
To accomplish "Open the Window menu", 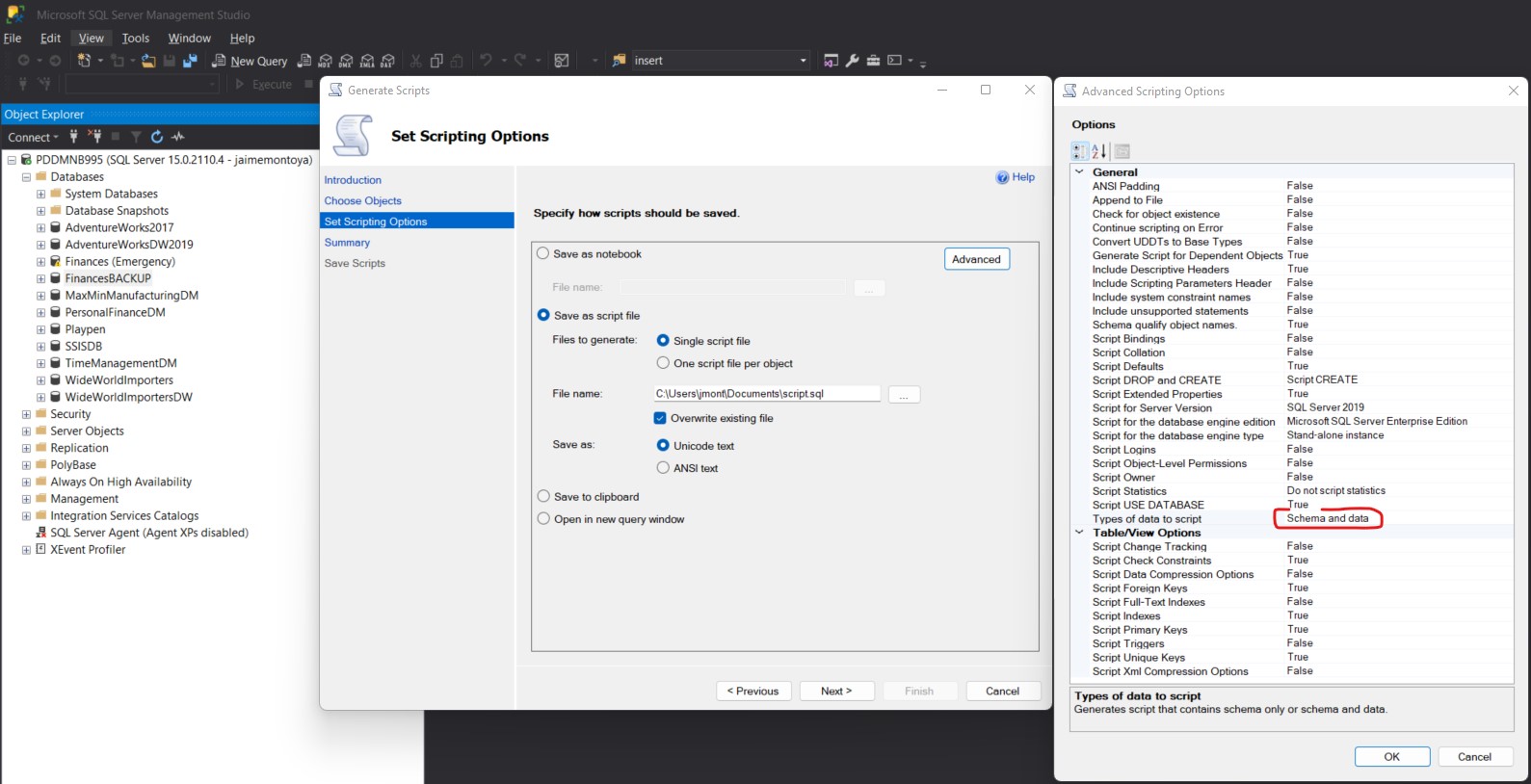I will (x=189, y=39).
